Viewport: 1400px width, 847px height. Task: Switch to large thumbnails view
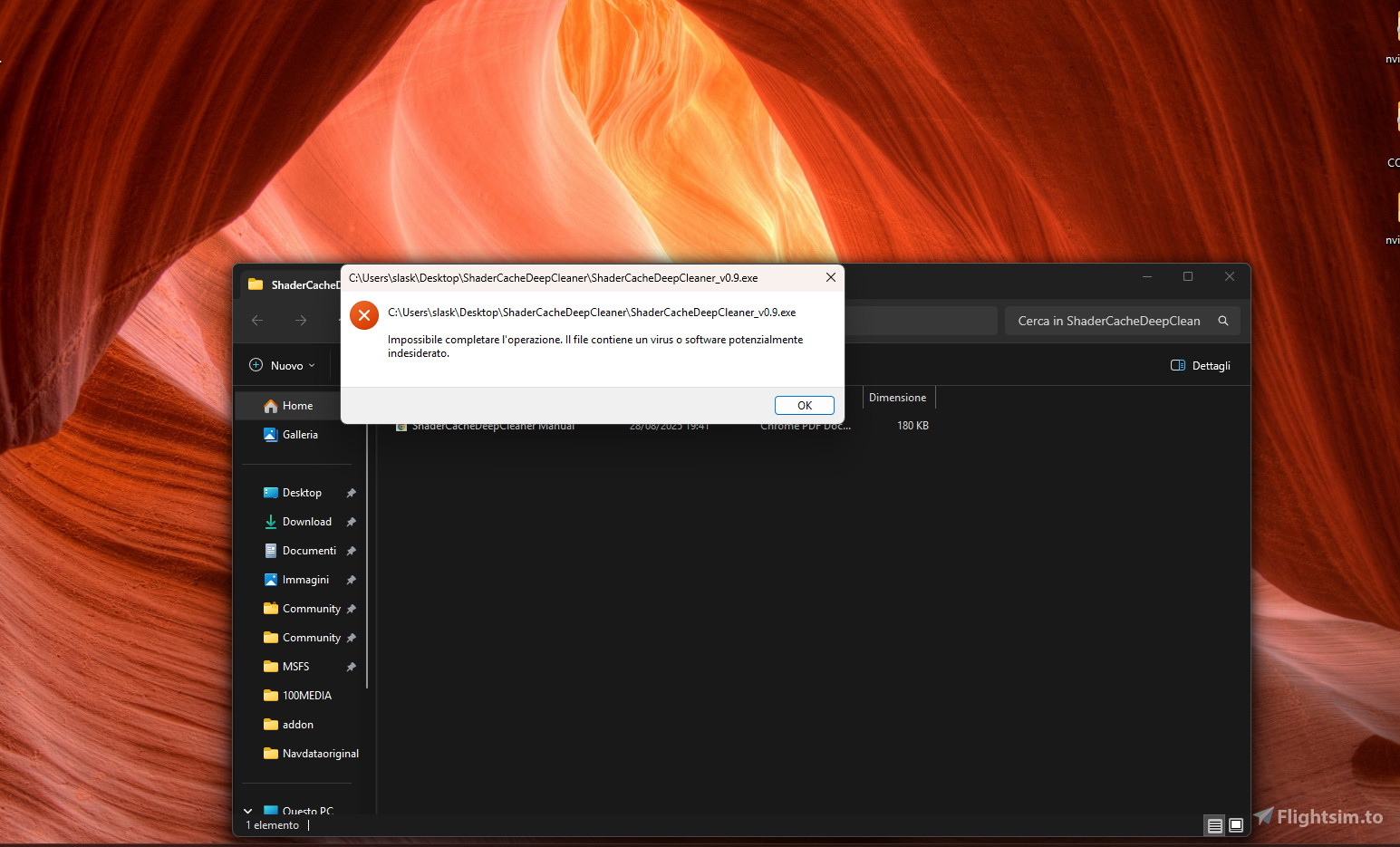click(1235, 825)
